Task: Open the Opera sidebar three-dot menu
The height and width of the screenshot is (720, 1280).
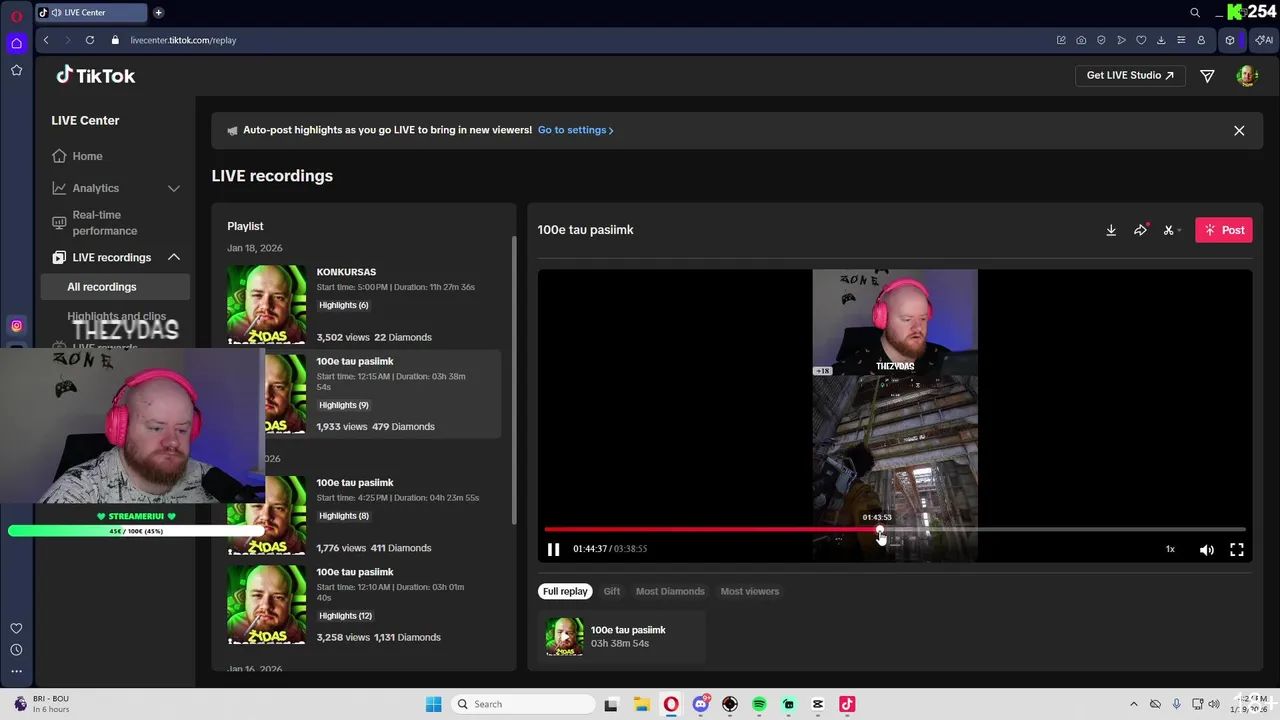Action: (x=16, y=671)
